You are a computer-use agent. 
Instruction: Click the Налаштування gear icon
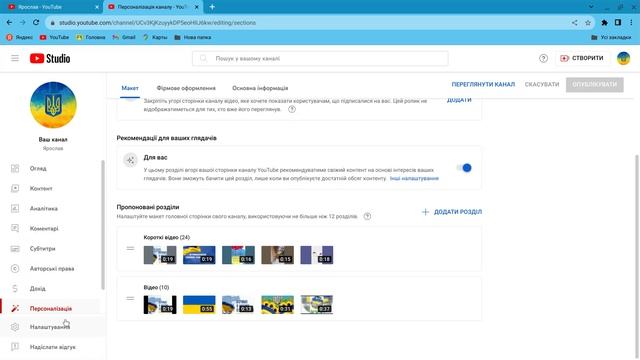[15, 327]
